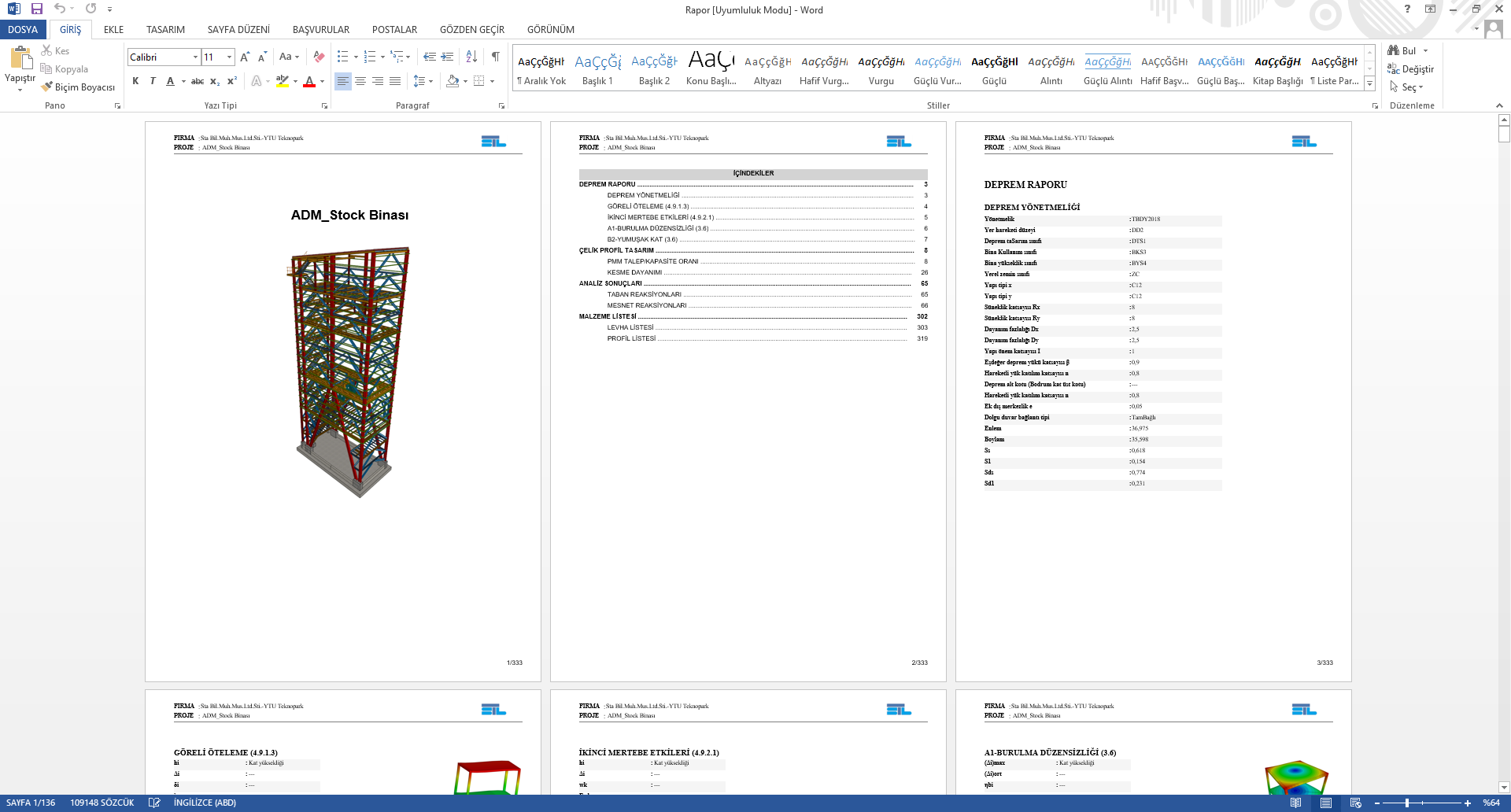Click the Sort A-Z icon

[471, 57]
